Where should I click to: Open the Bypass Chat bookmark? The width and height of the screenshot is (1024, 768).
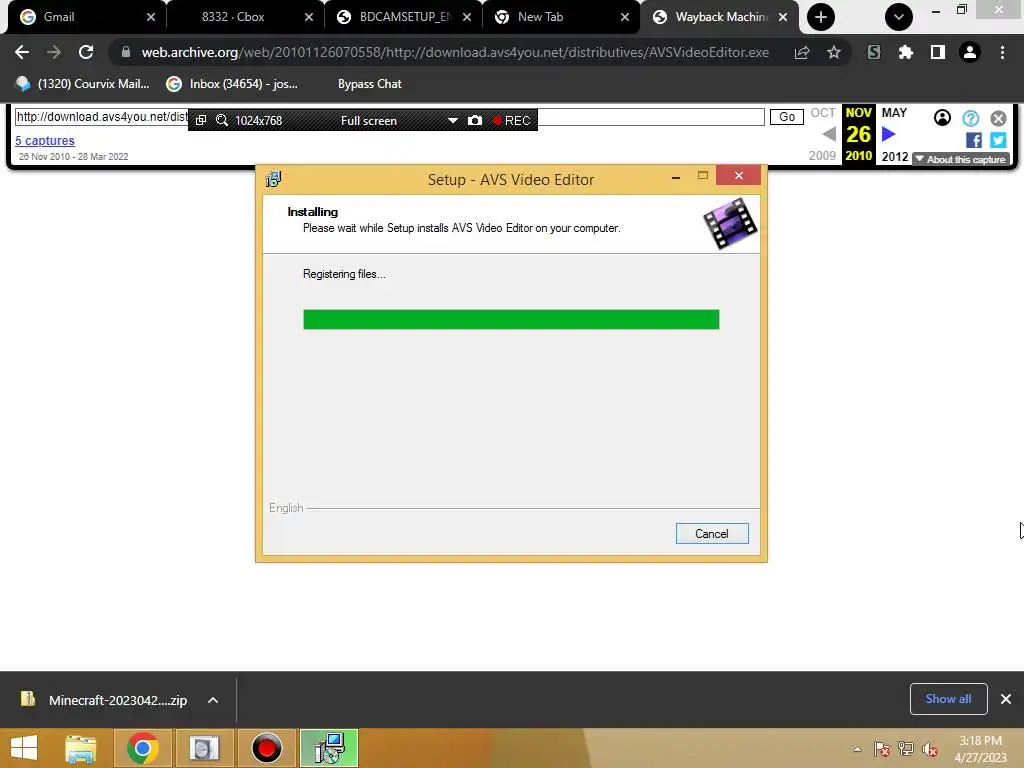370,84
